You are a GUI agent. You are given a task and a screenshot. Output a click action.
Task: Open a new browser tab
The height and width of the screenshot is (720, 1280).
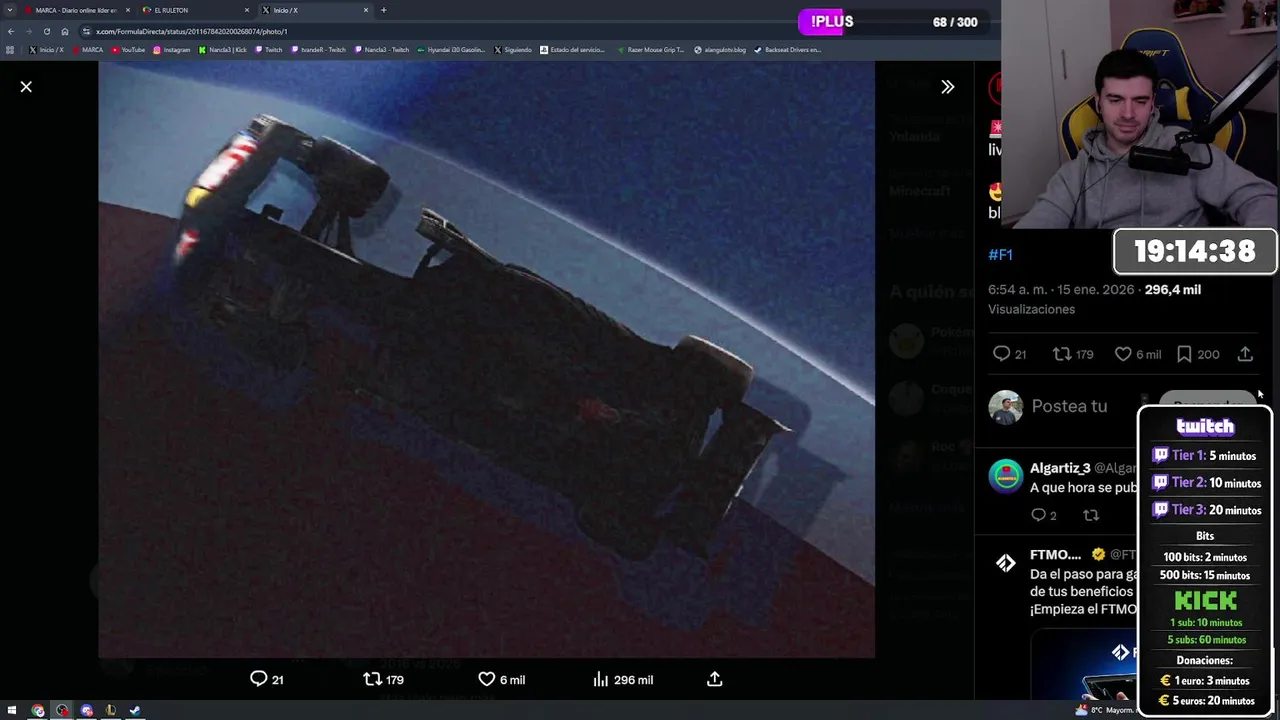[383, 10]
